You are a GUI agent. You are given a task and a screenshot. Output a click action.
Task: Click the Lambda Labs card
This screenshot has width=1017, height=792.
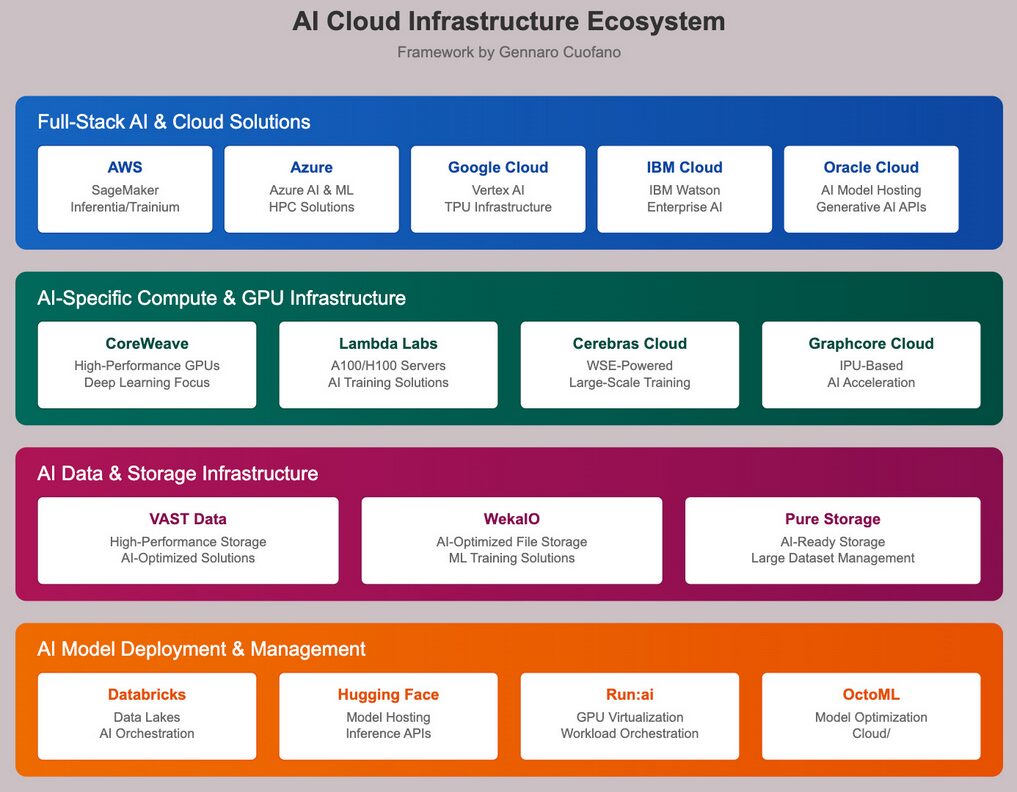[x=388, y=364]
